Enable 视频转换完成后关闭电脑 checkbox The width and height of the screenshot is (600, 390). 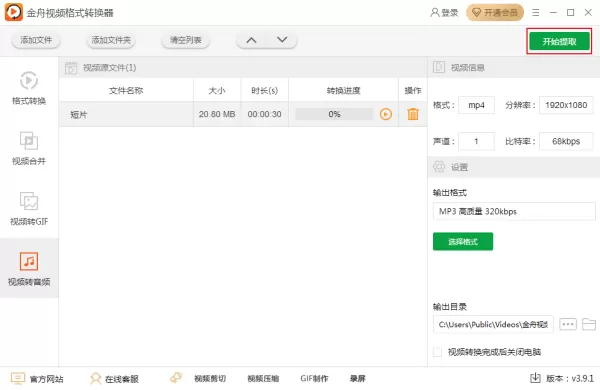(x=437, y=352)
